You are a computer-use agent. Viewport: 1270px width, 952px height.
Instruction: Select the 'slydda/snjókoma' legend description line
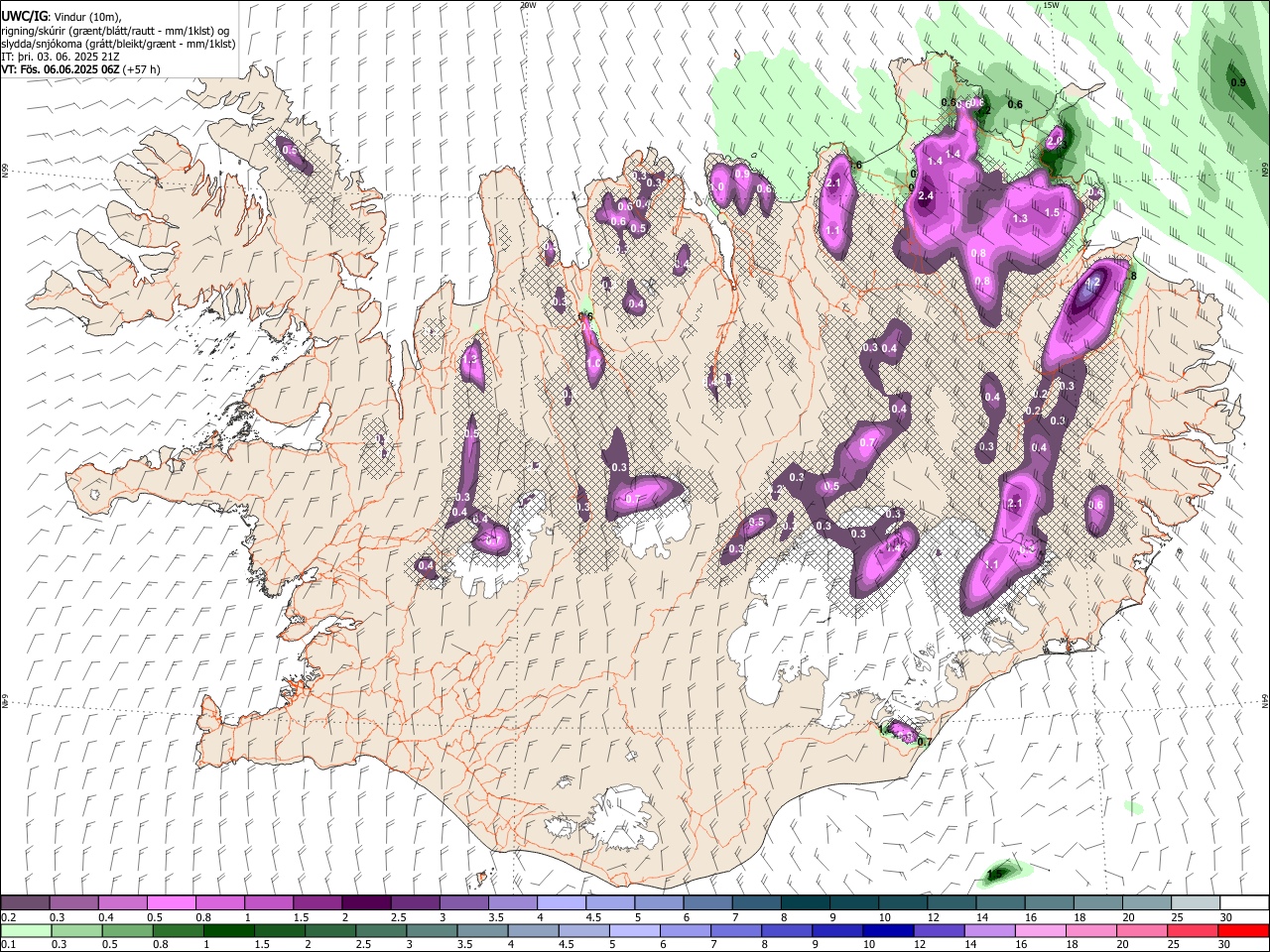(118, 44)
